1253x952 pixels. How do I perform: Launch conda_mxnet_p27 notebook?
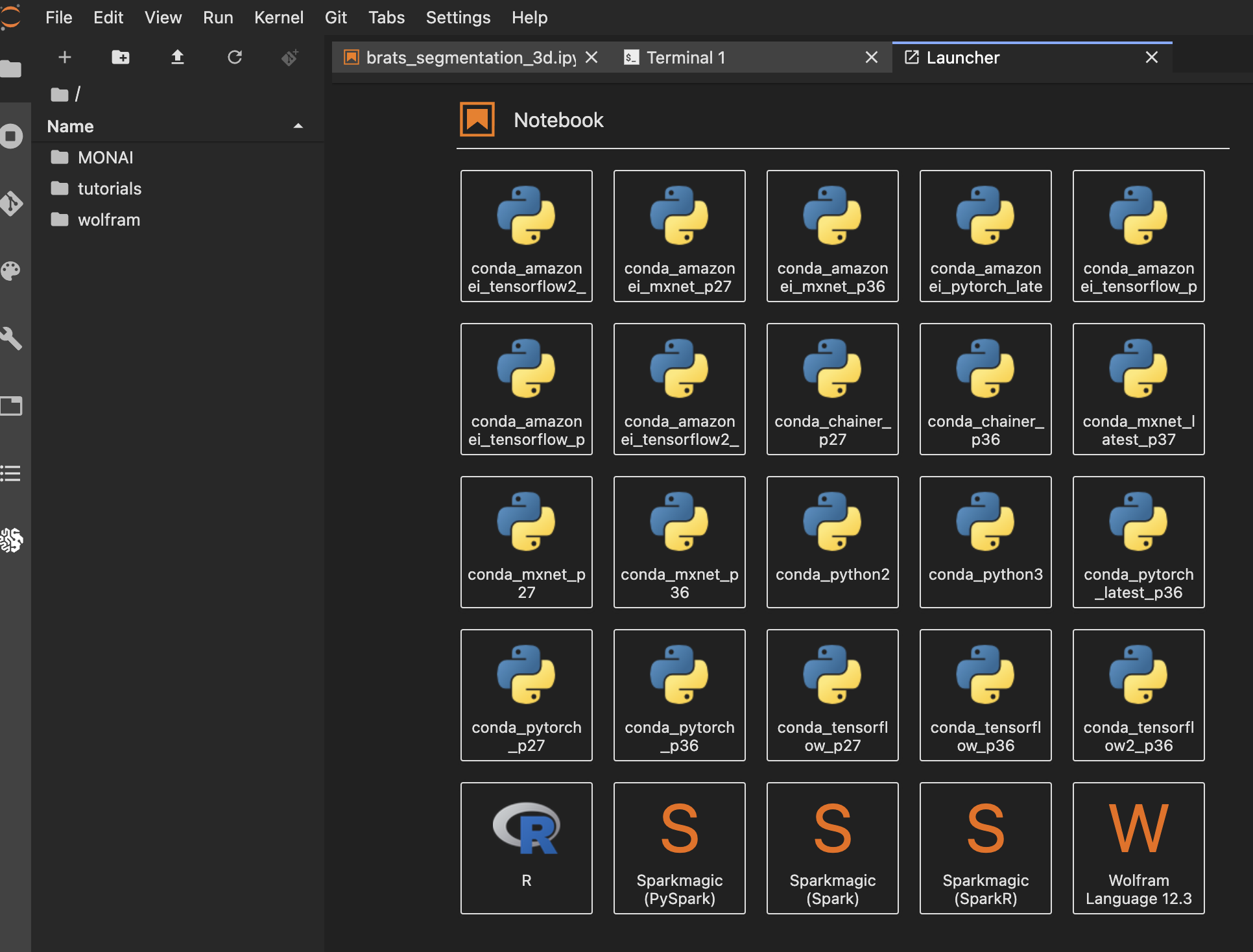(x=526, y=542)
